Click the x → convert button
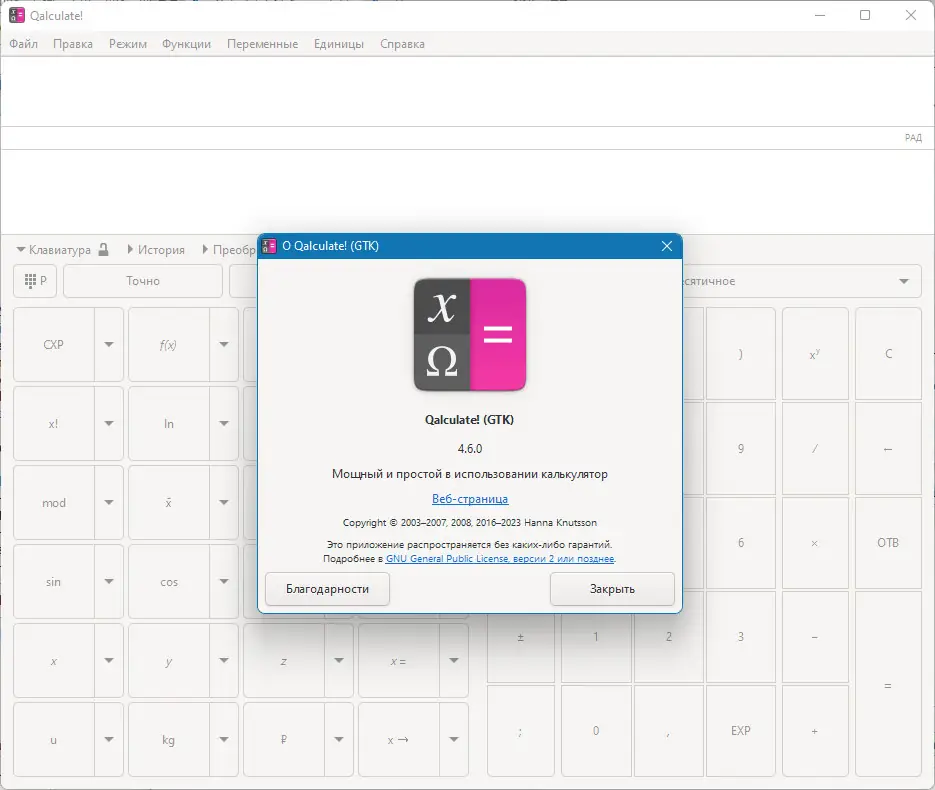 398,740
